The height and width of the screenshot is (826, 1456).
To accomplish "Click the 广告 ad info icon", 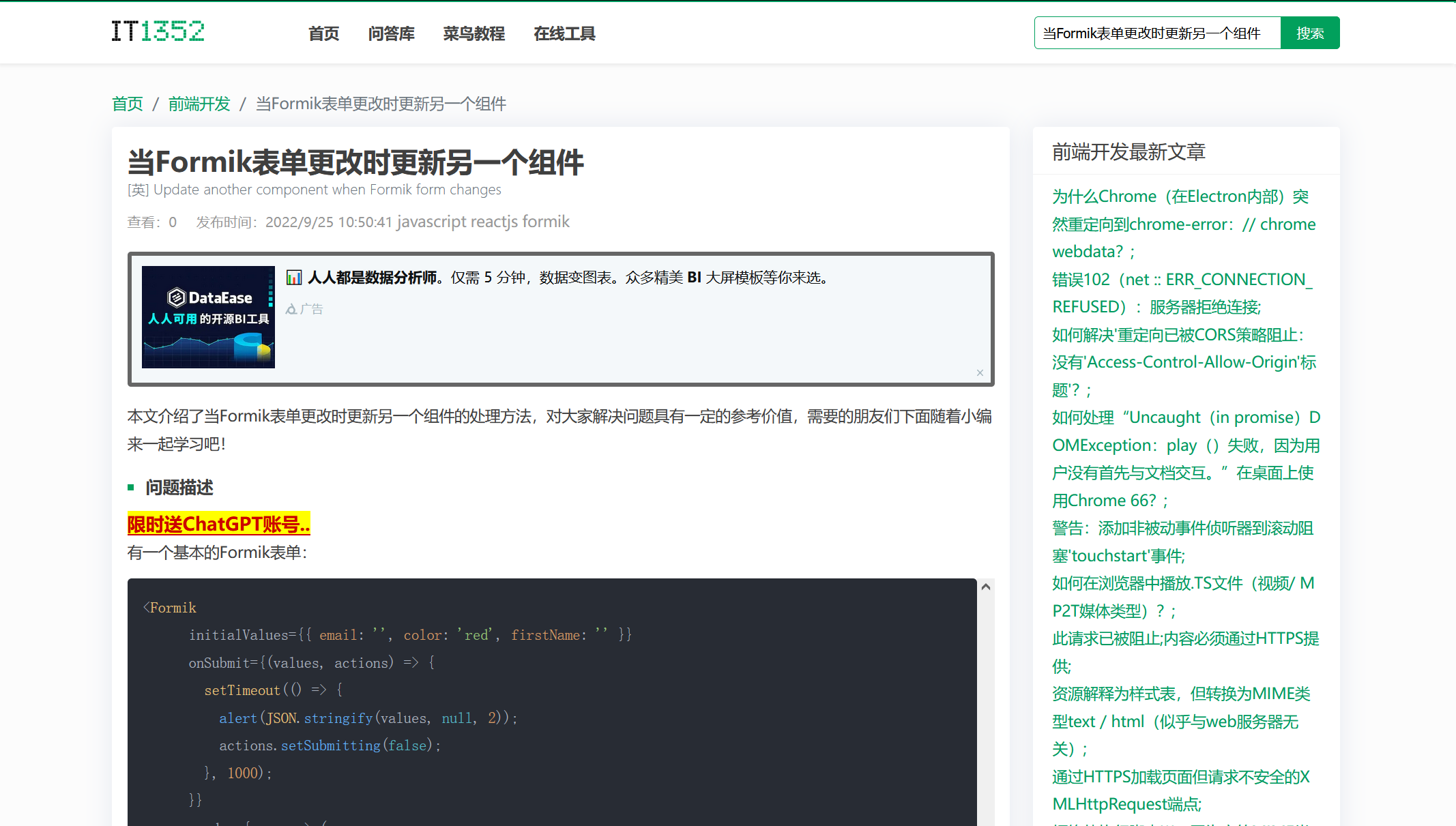I will [291, 310].
